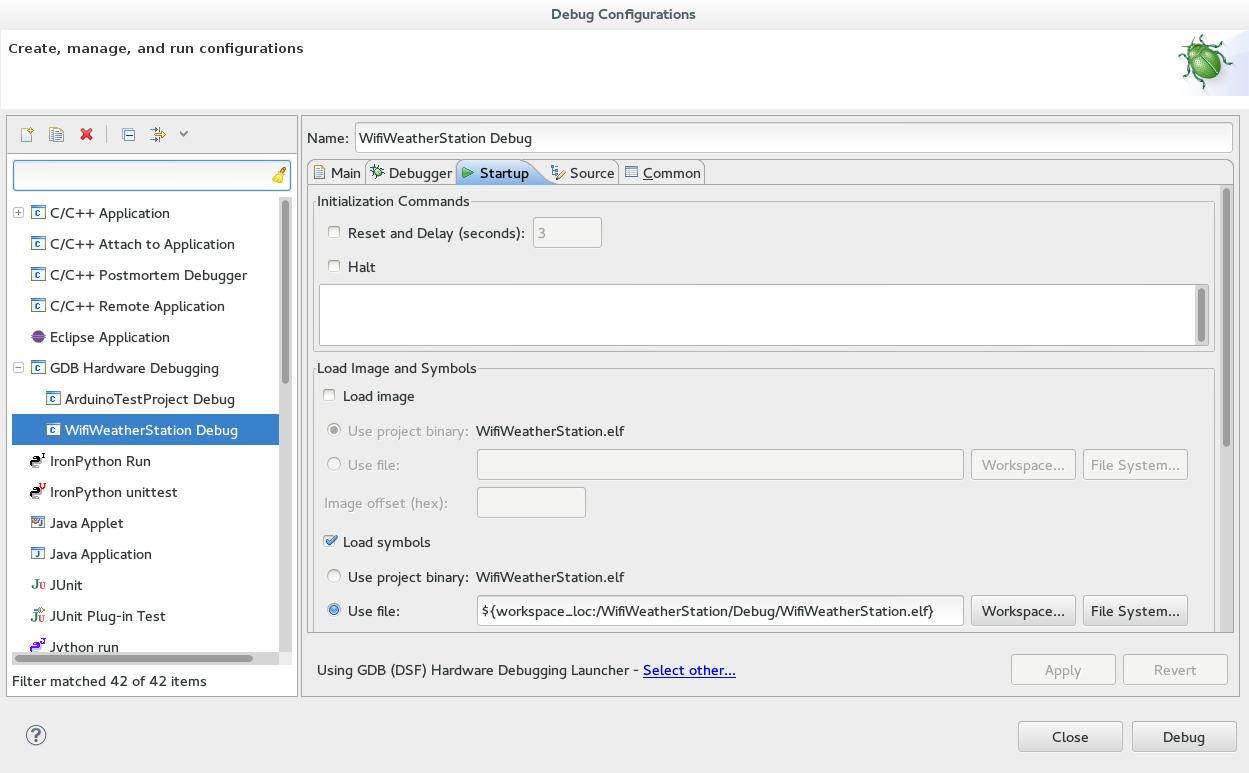Click the JUnit Plug-in Test icon
The image size is (1249, 773).
tap(38, 616)
